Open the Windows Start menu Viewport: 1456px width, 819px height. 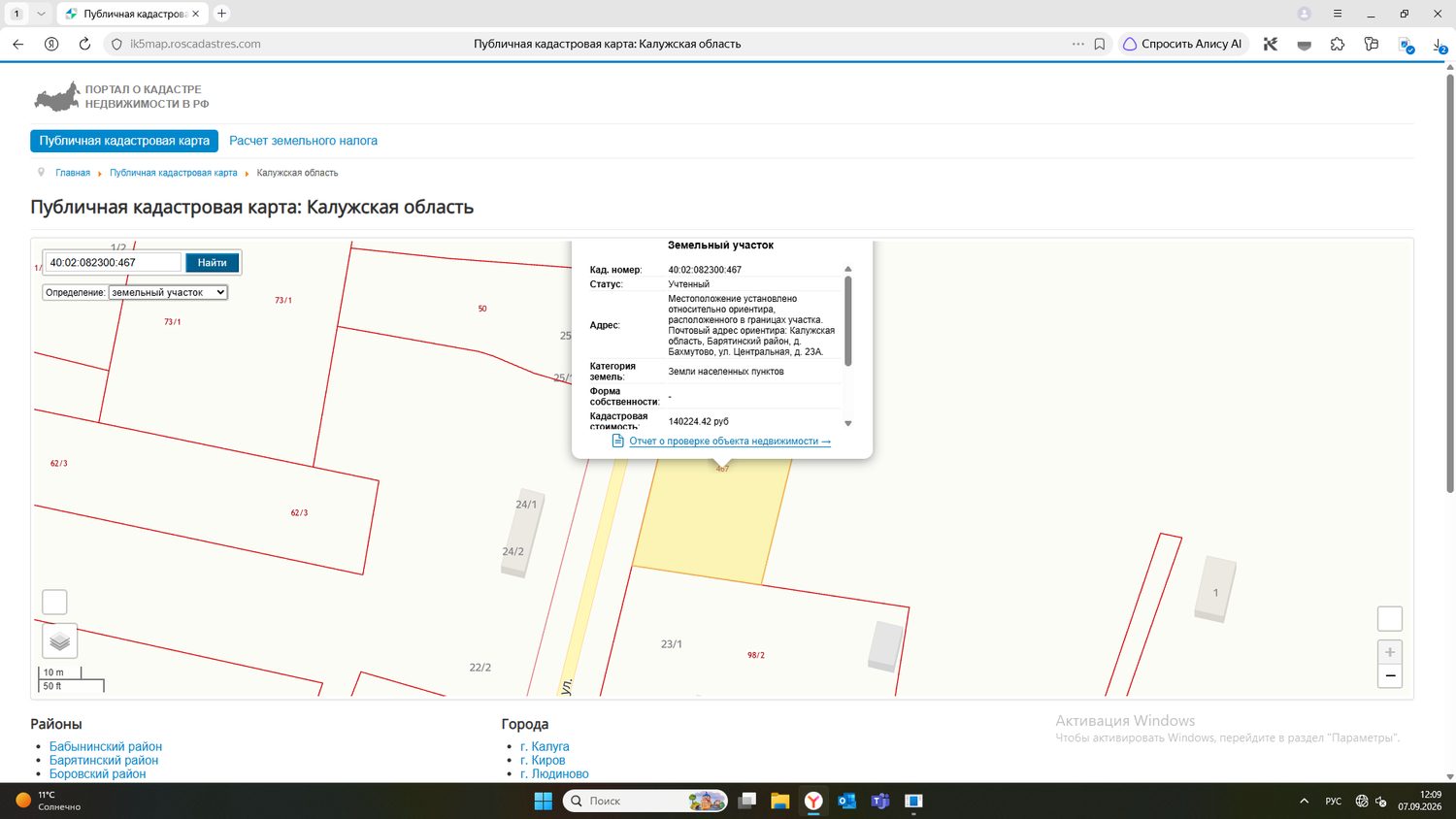pos(544,801)
